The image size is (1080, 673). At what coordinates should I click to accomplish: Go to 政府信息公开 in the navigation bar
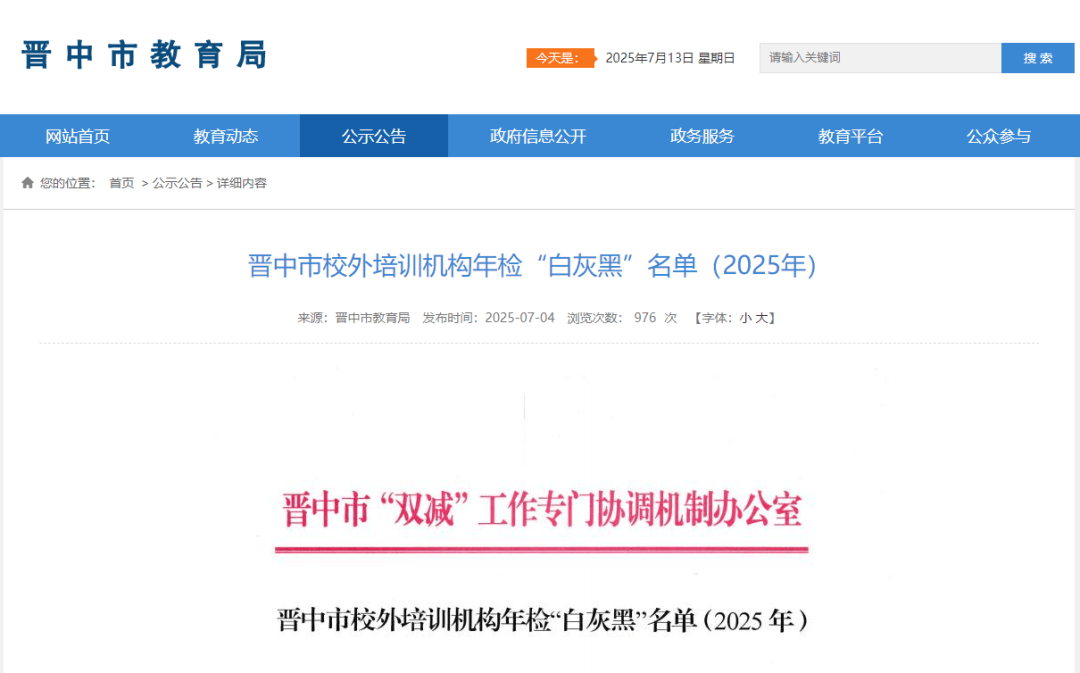click(538, 136)
